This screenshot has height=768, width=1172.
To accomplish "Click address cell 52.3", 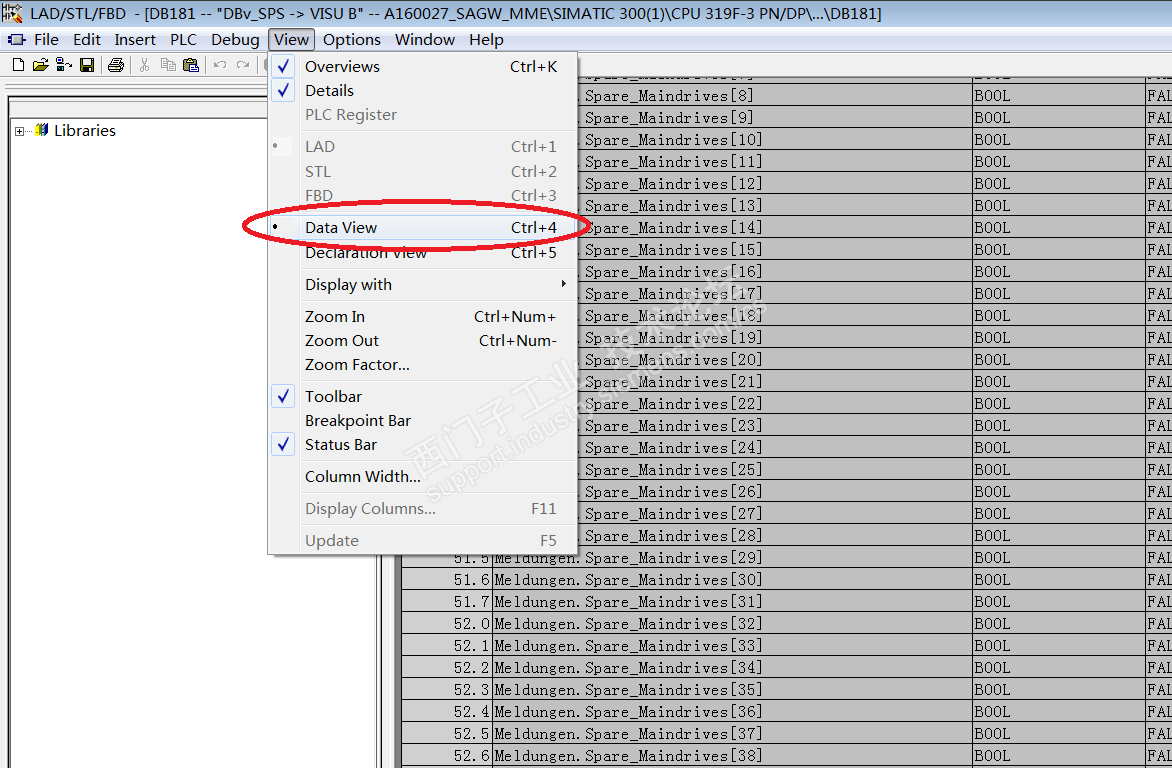I will (x=447, y=689).
